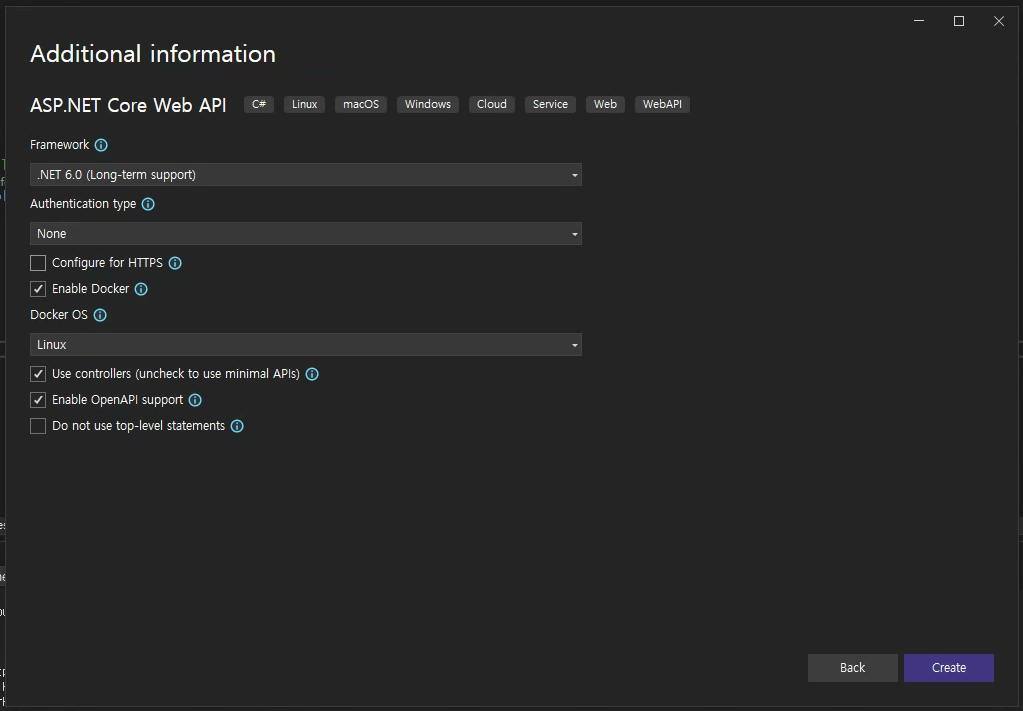Click the Service tag
Viewport: 1023px width, 711px height.
pos(550,104)
